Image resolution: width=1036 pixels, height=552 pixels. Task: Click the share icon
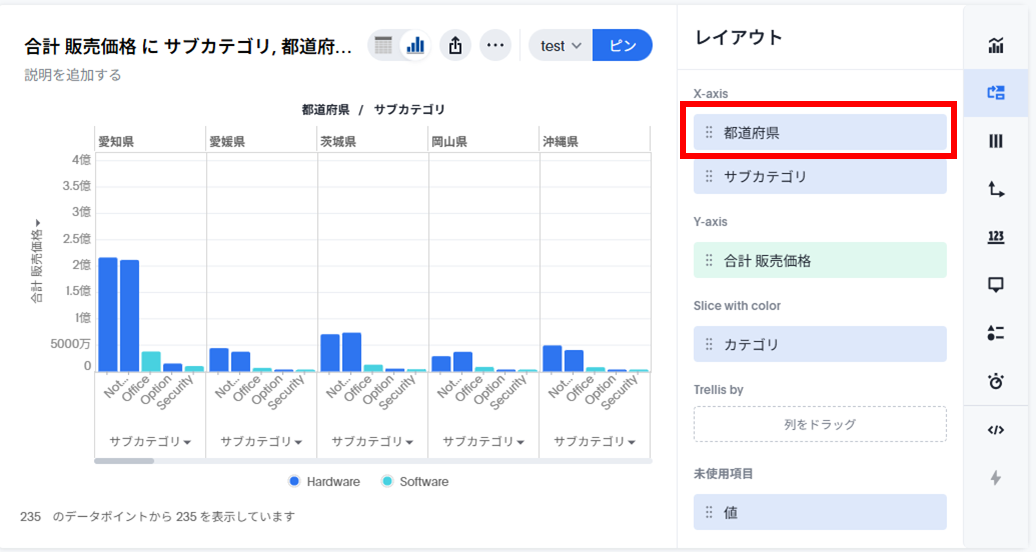[x=455, y=45]
